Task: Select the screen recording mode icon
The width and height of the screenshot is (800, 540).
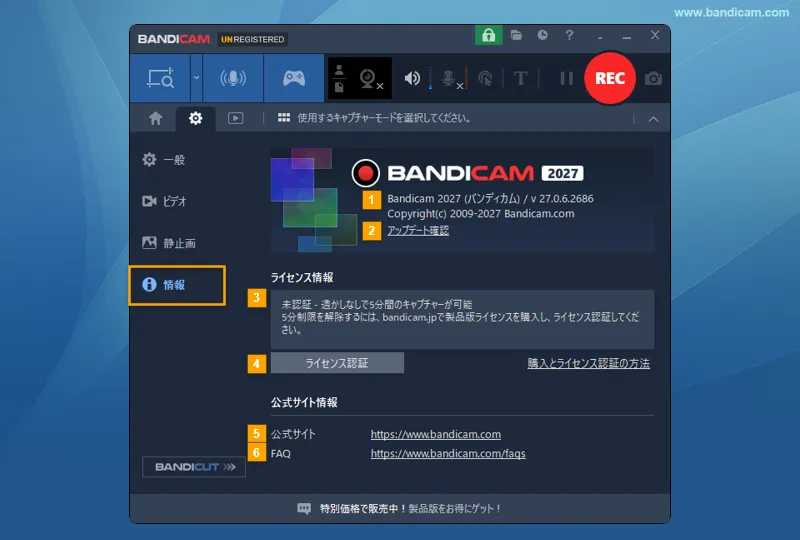Action: click(x=160, y=78)
